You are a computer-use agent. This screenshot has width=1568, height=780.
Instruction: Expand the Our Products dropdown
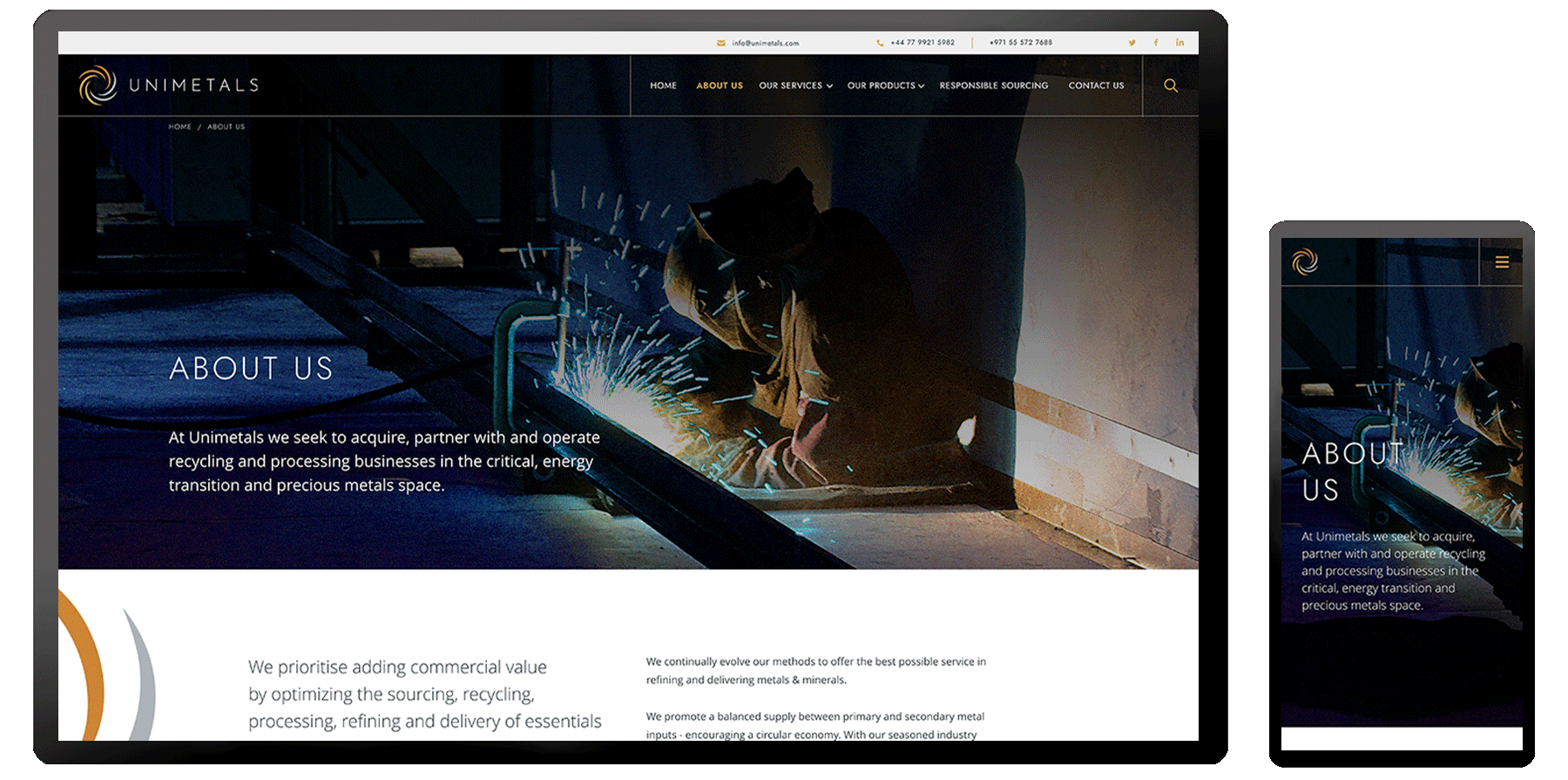click(885, 85)
